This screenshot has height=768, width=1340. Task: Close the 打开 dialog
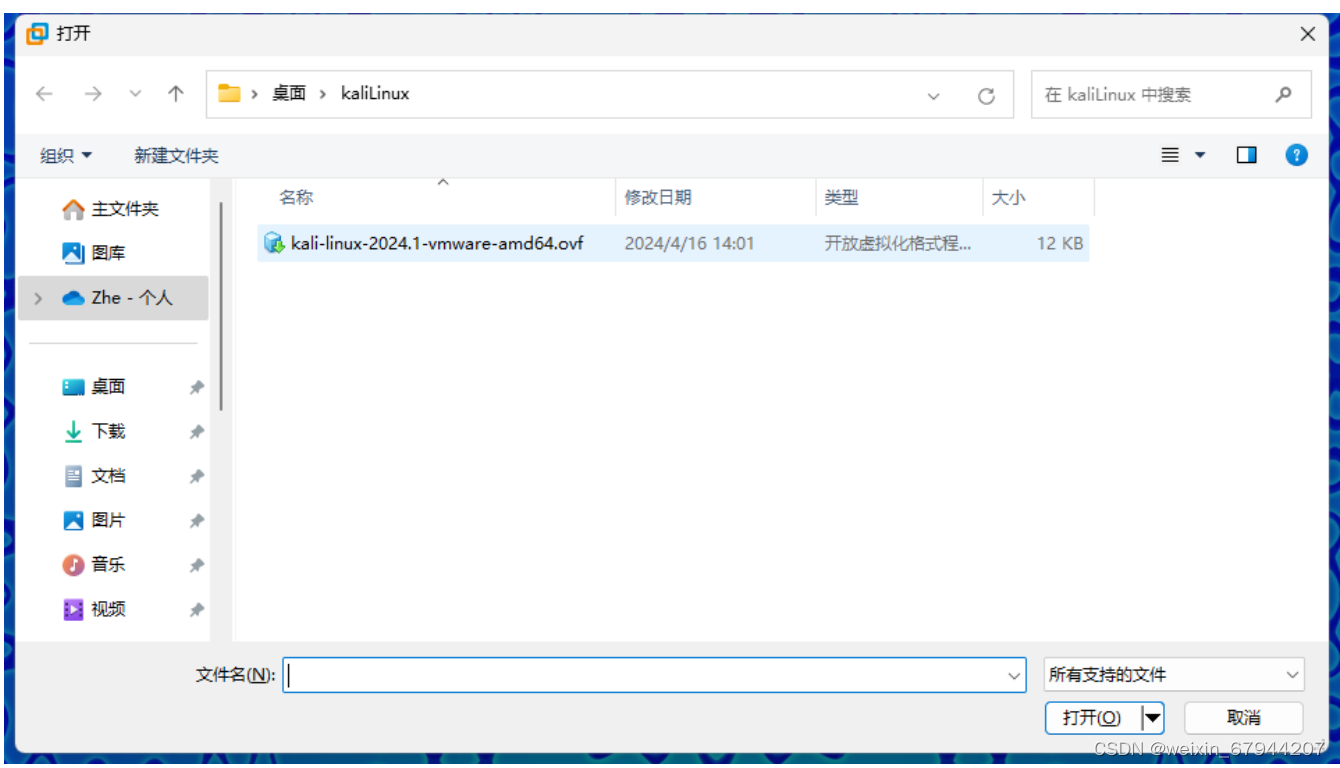1307,34
